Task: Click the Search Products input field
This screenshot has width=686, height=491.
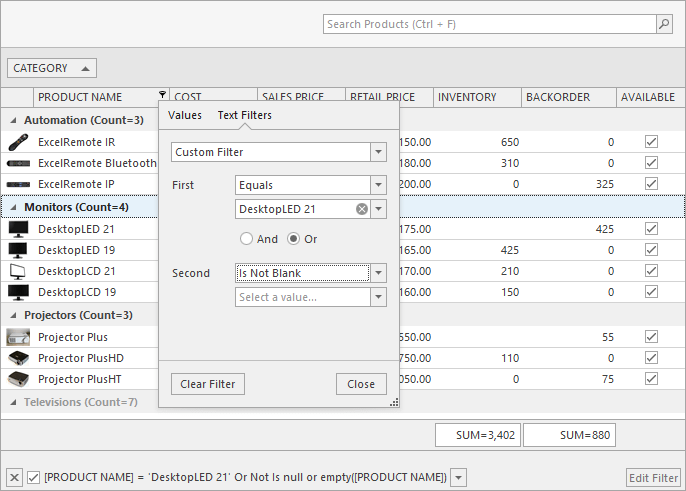Action: click(x=489, y=24)
